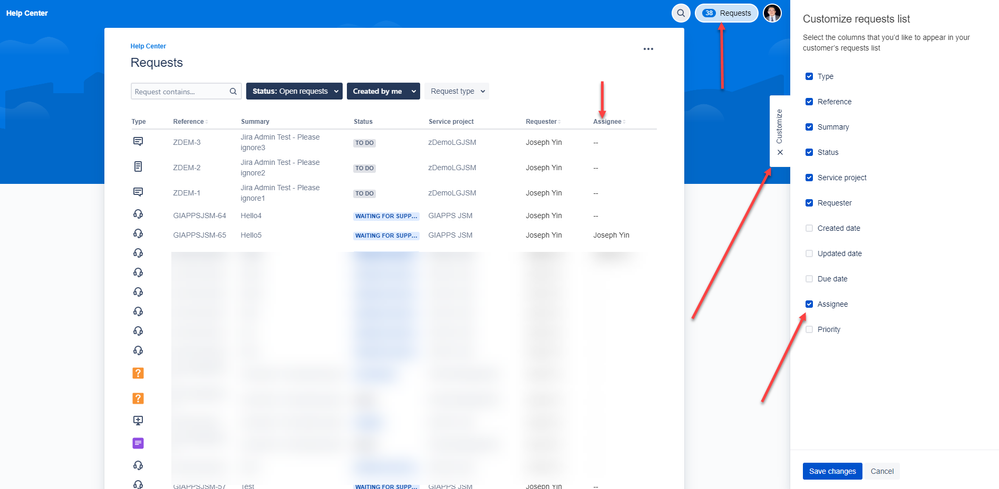Enable the Updated date checkbox
This screenshot has width=999, height=489.
(809, 253)
